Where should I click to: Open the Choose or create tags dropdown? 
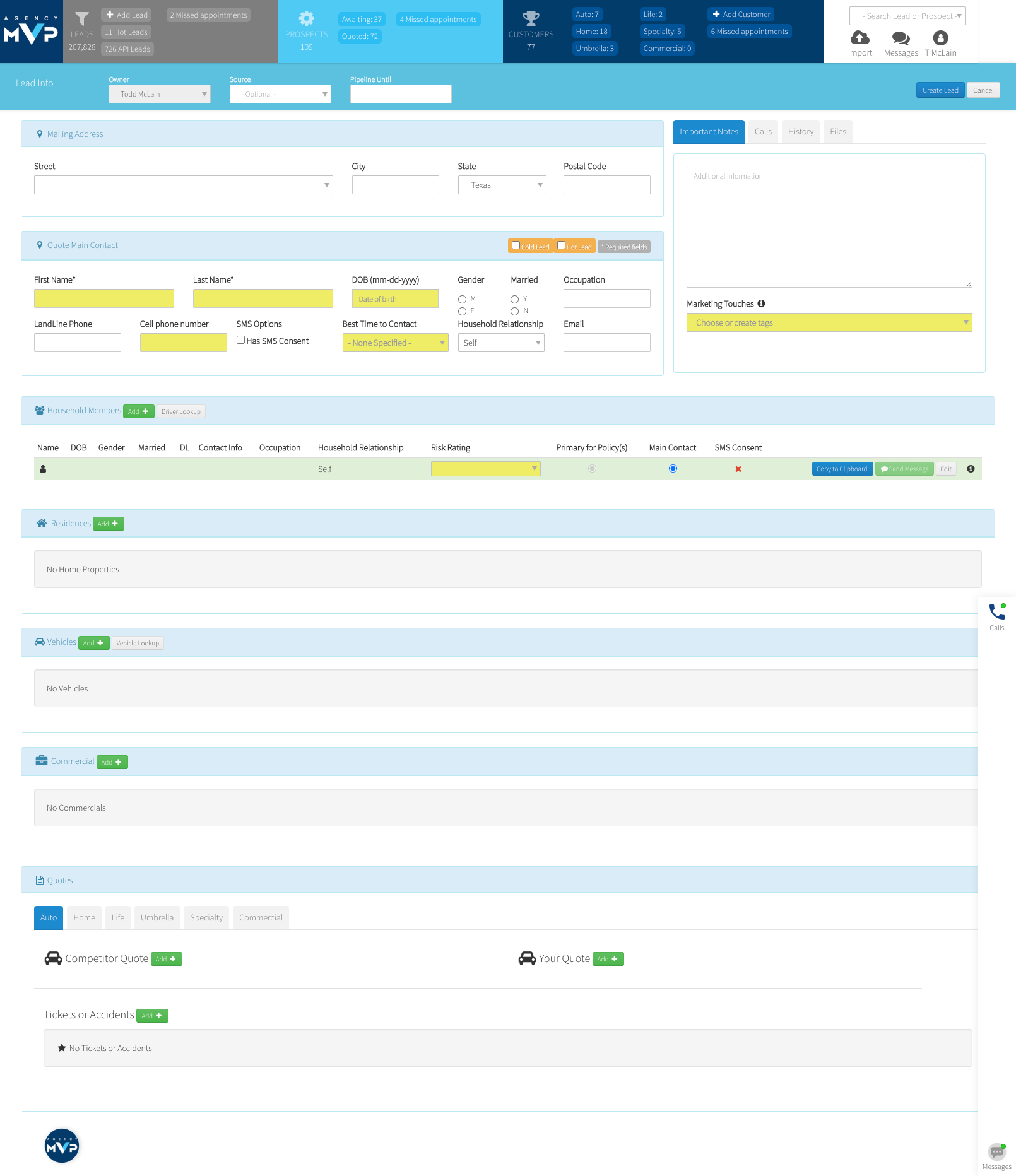click(x=829, y=322)
